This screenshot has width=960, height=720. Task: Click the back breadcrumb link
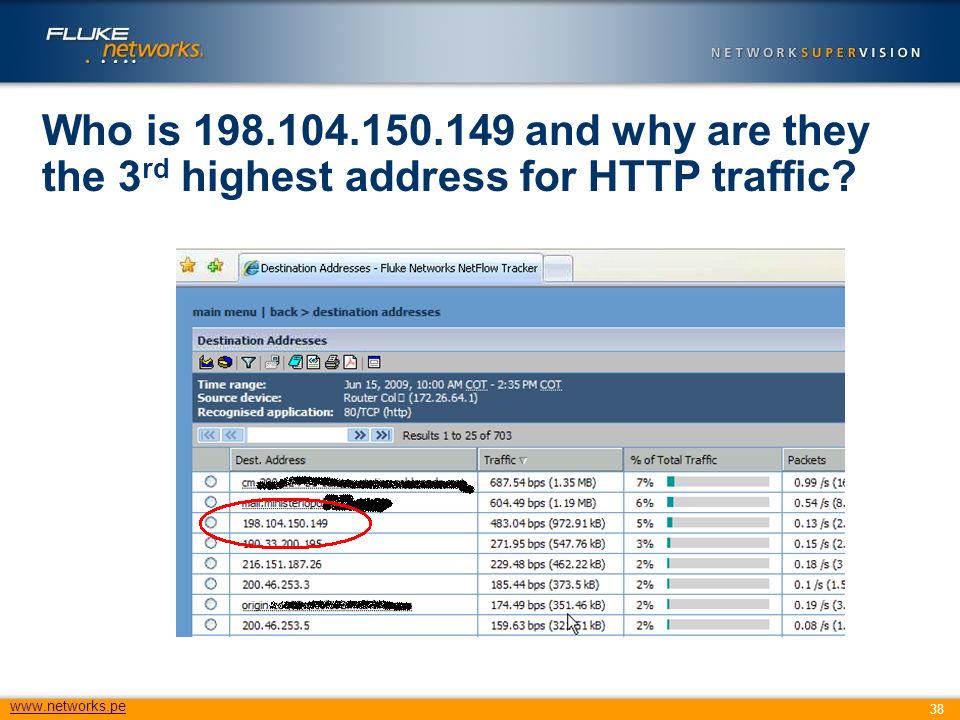[x=283, y=312]
